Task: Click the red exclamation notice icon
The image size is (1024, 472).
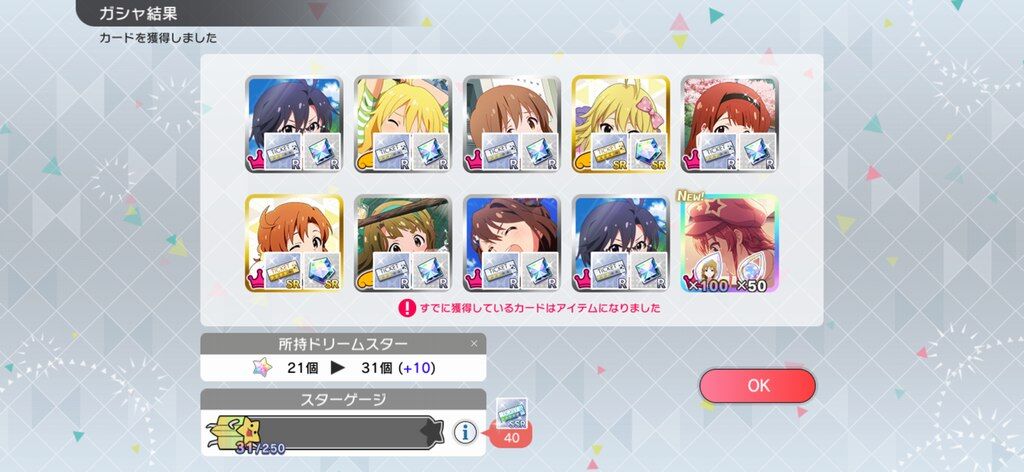Action: (x=407, y=308)
